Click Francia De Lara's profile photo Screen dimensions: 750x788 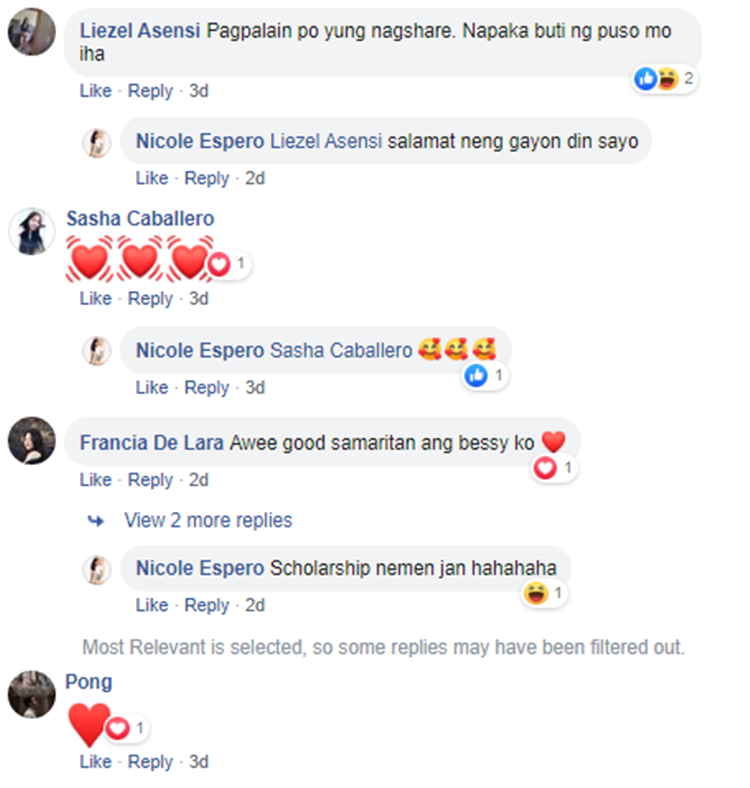tap(32, 441)
